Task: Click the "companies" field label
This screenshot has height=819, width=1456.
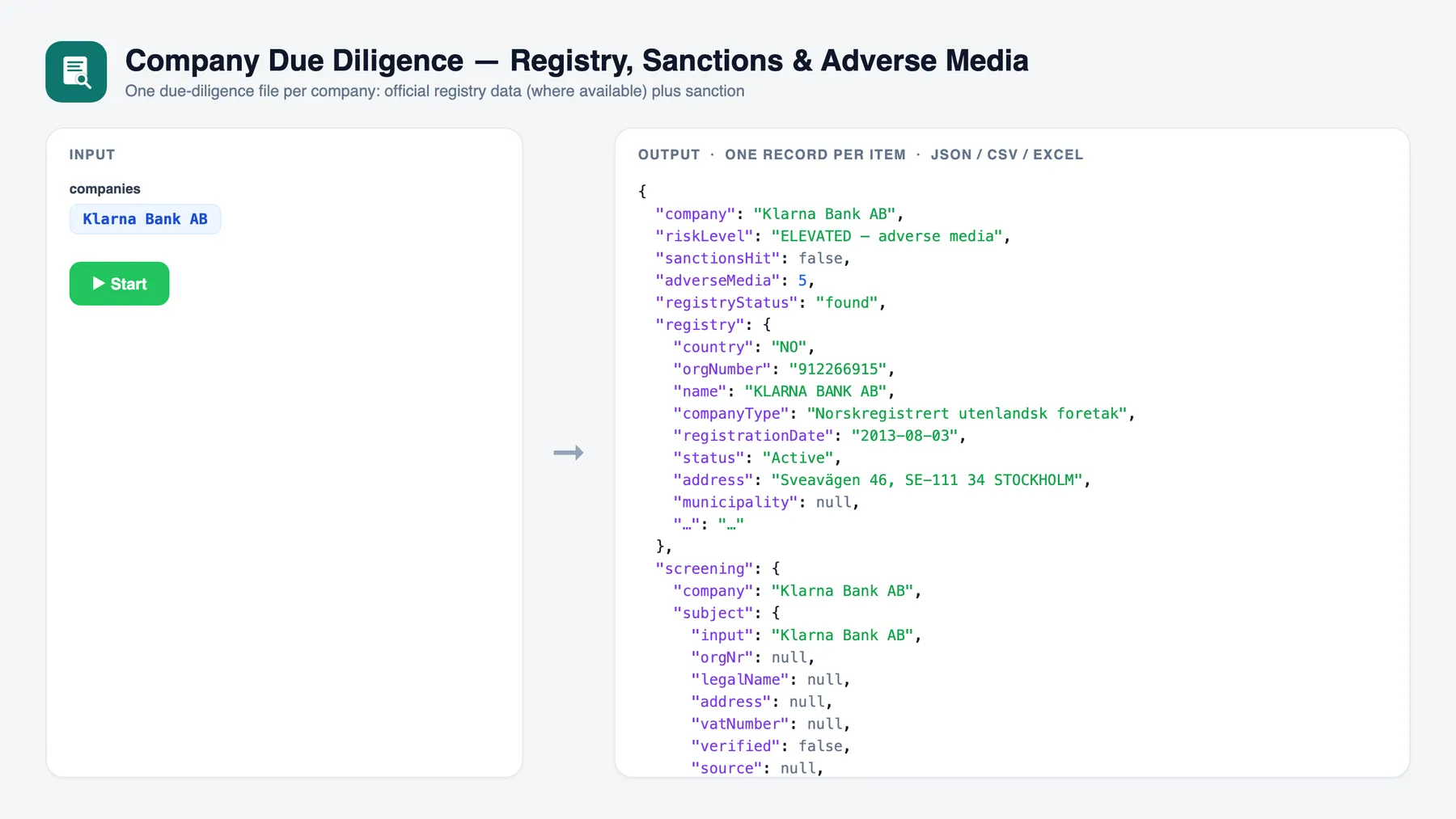Action: [x=105, y=189]
